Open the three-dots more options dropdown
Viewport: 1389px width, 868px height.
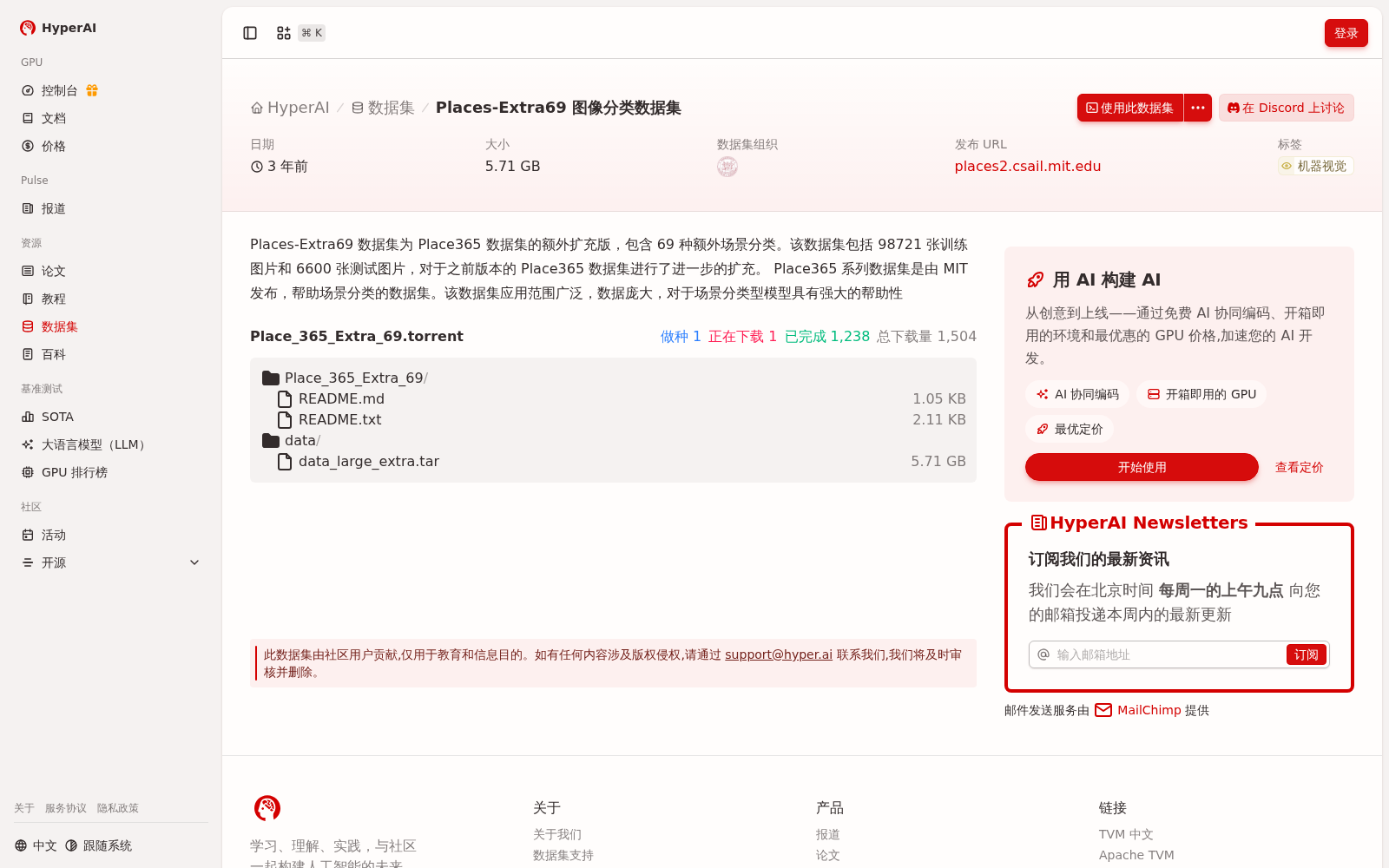point(1198,108)
